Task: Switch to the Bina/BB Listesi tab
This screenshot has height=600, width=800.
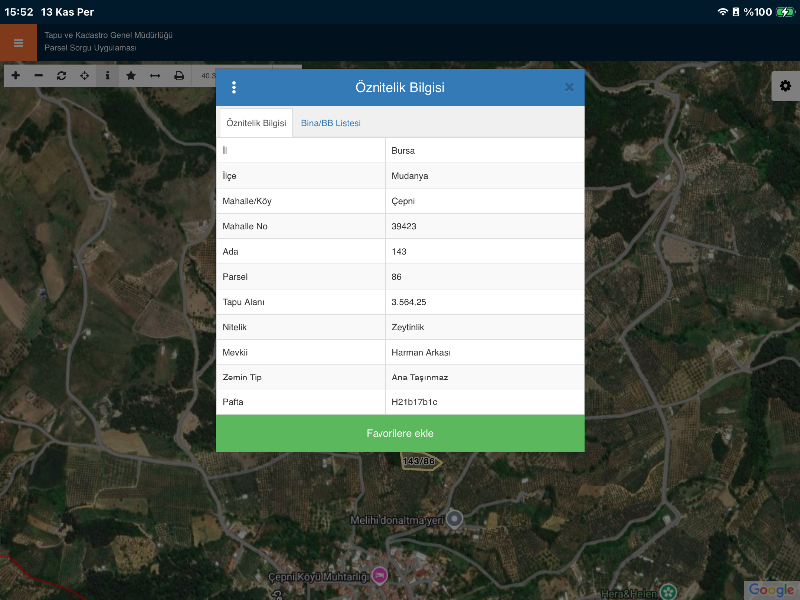Action: 330,123
